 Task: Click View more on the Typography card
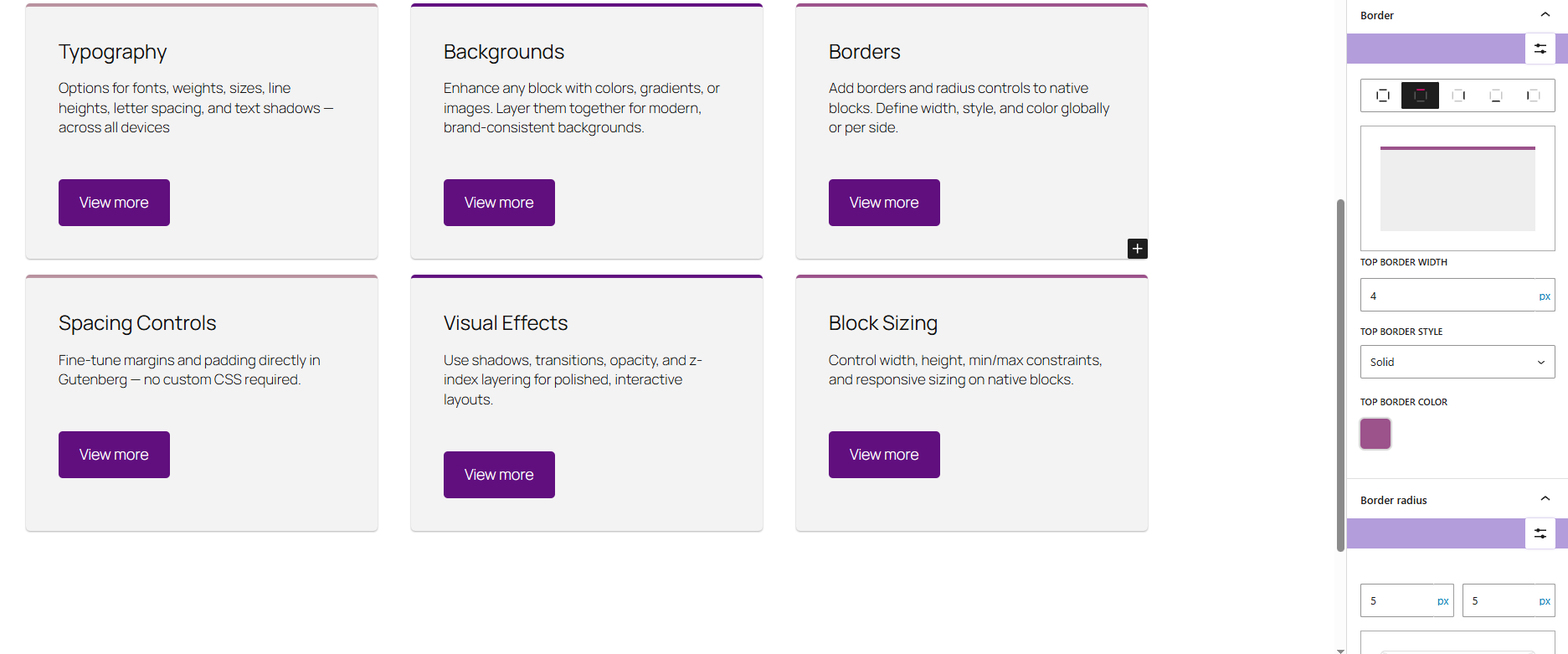[114, 202]
